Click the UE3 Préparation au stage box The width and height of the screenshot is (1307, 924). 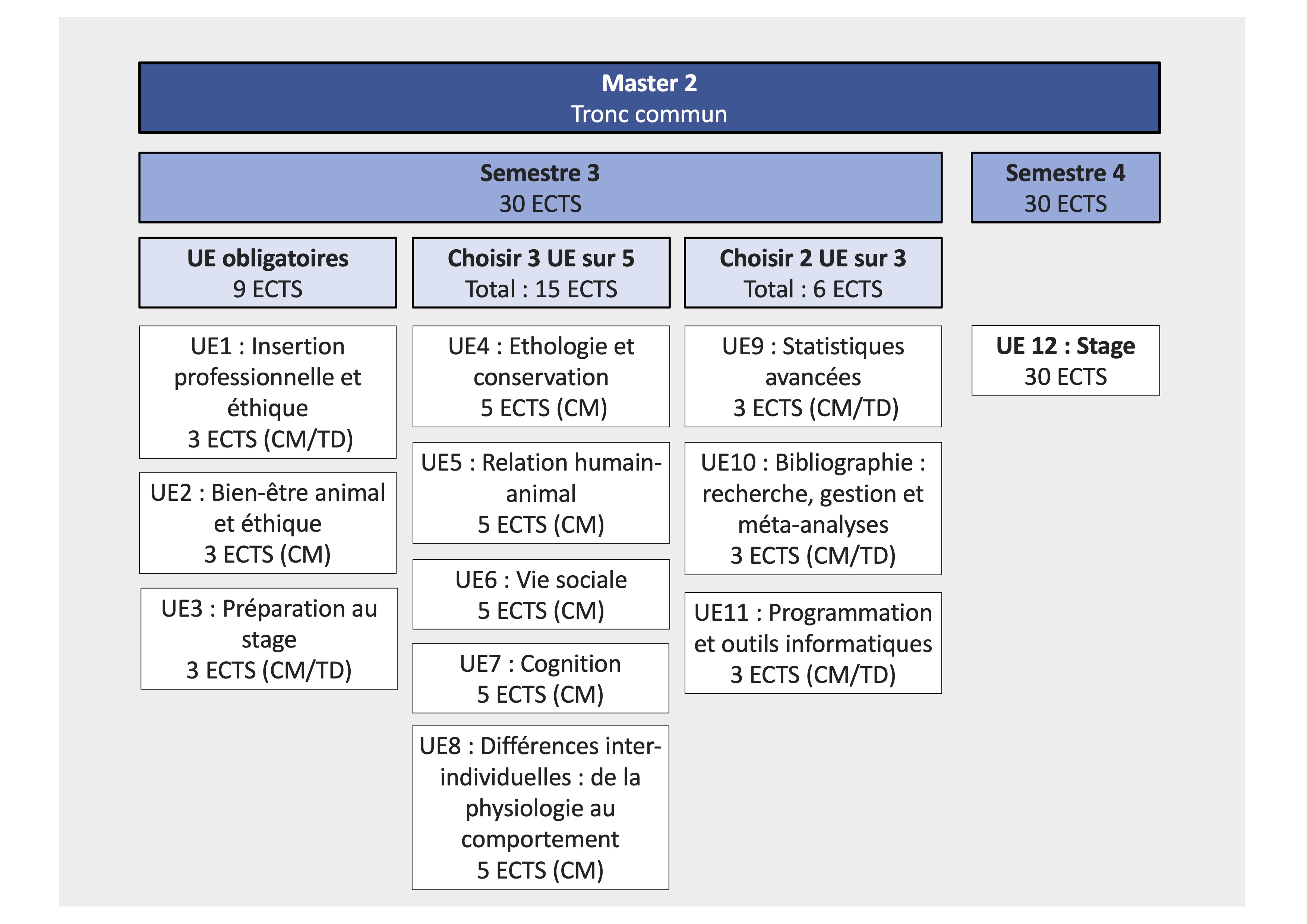click(269, 639)
